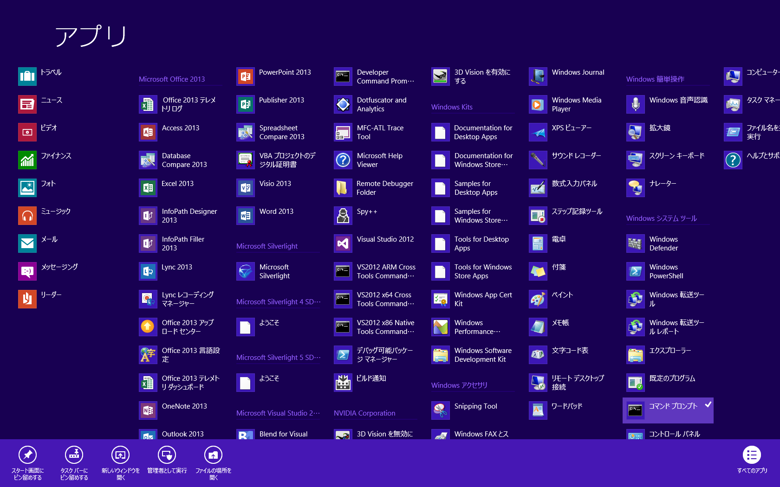
Task: Deselect the checked コマンド プロンプト tile
Action: pos(668,410)
